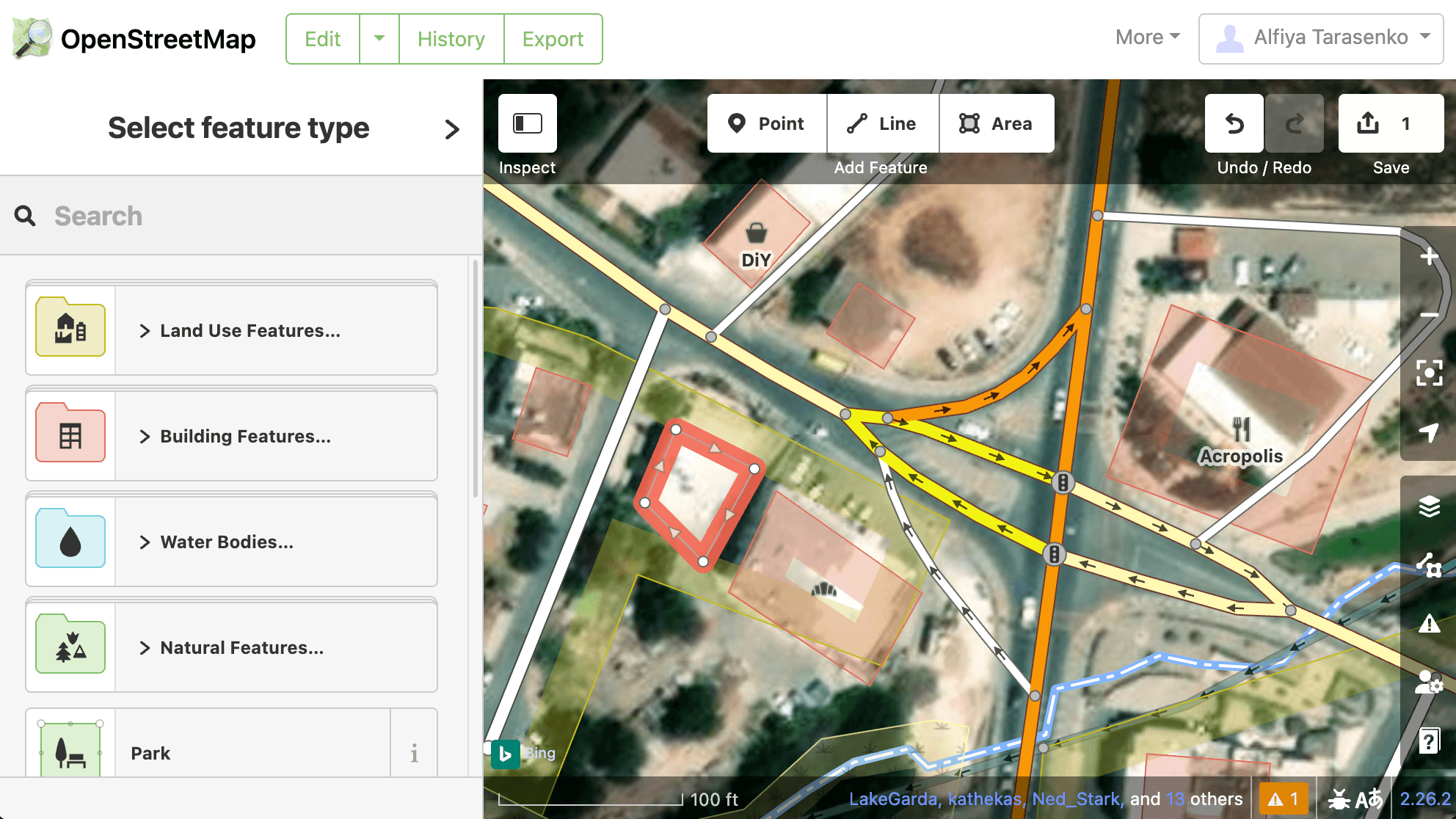
Task: Zoom to the selected feature
Action: pyautogui.click(x=1429, y=373)
